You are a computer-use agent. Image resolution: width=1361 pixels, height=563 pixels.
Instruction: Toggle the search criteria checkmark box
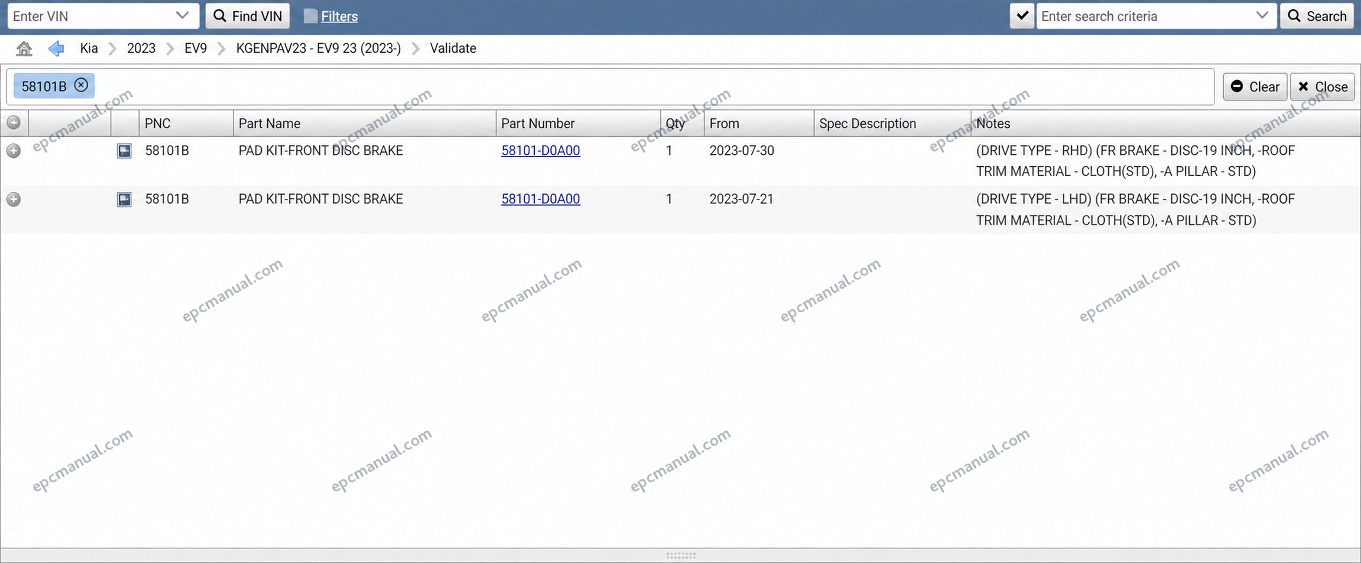click(x=1022, y=16)
